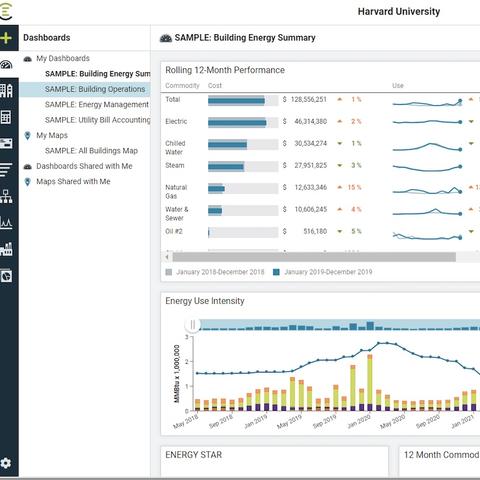Click the Dashboards panel heading
This screenshot has width=480, height=480.
coord(47,38)
